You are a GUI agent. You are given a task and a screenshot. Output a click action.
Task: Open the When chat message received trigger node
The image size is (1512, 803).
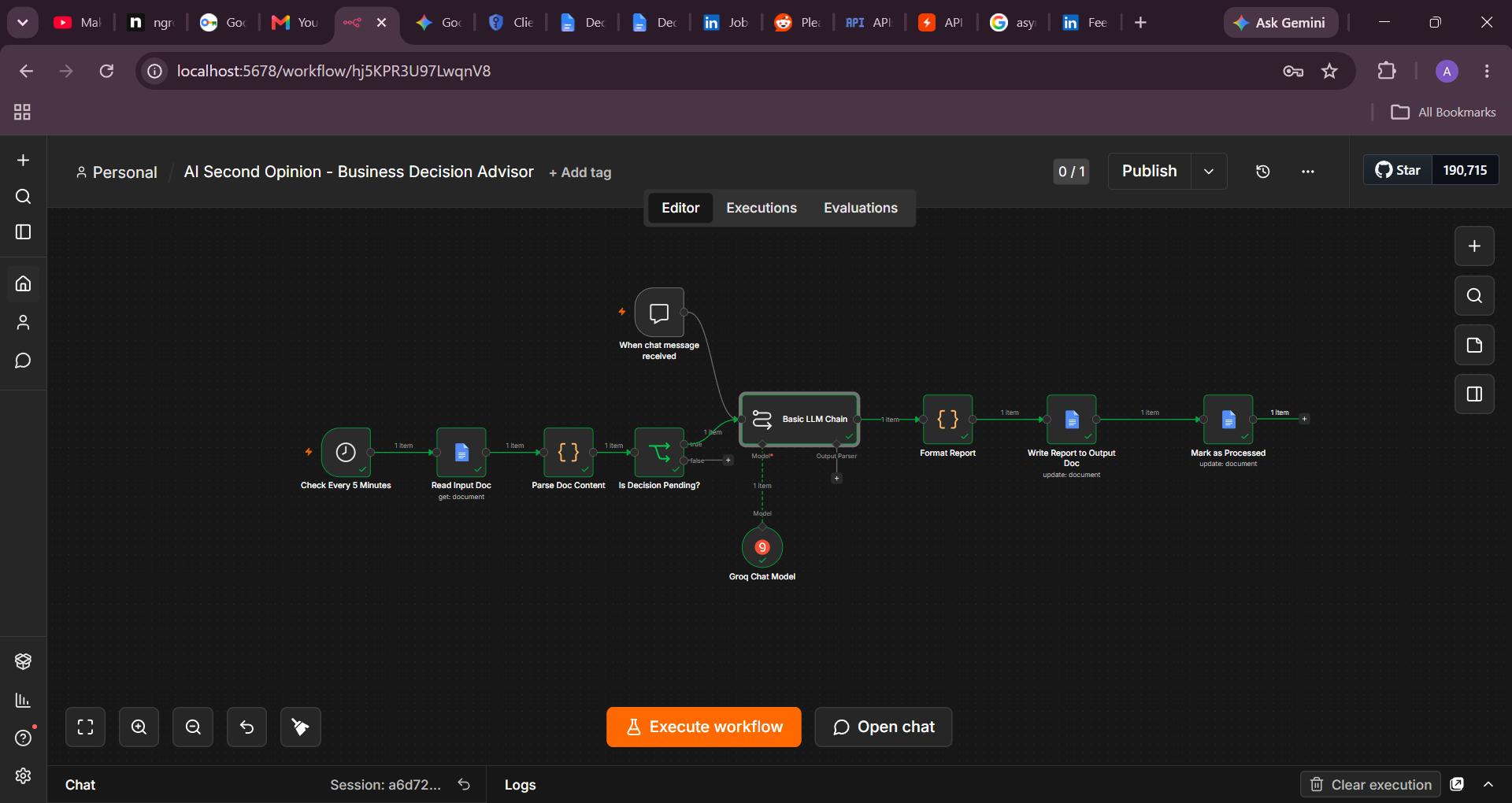[x=659, y=313]
